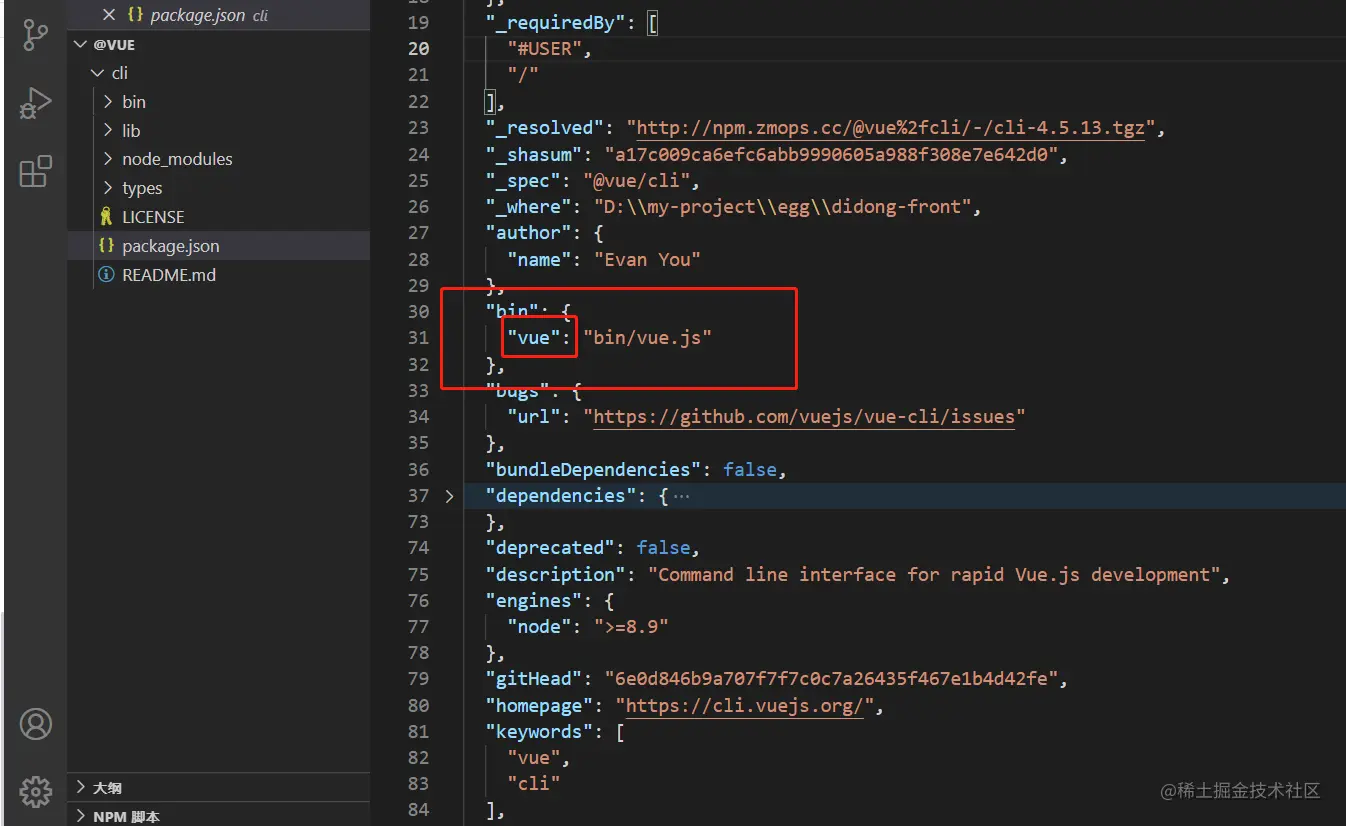This screenshot has width=1346, height=826.
Task: Click the "vue" key under bin
Action: [x=534, y=338]
